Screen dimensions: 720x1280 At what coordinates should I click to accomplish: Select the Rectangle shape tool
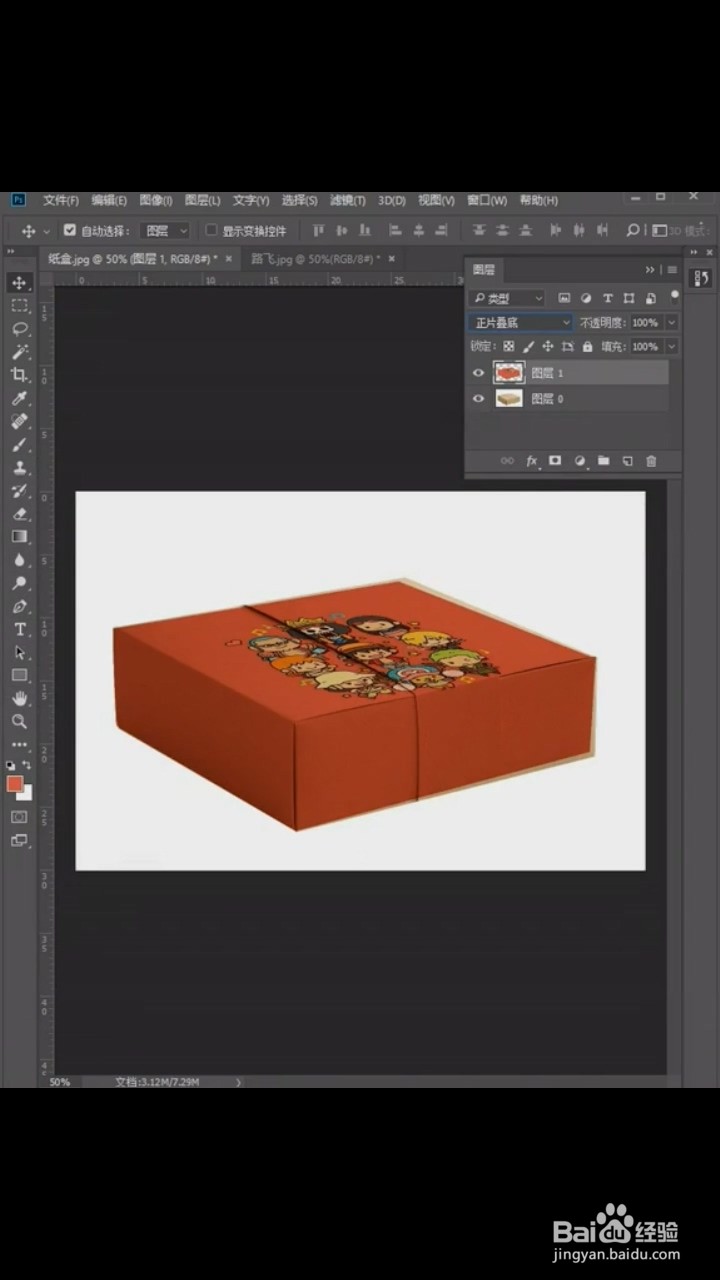tap(19, 675)
